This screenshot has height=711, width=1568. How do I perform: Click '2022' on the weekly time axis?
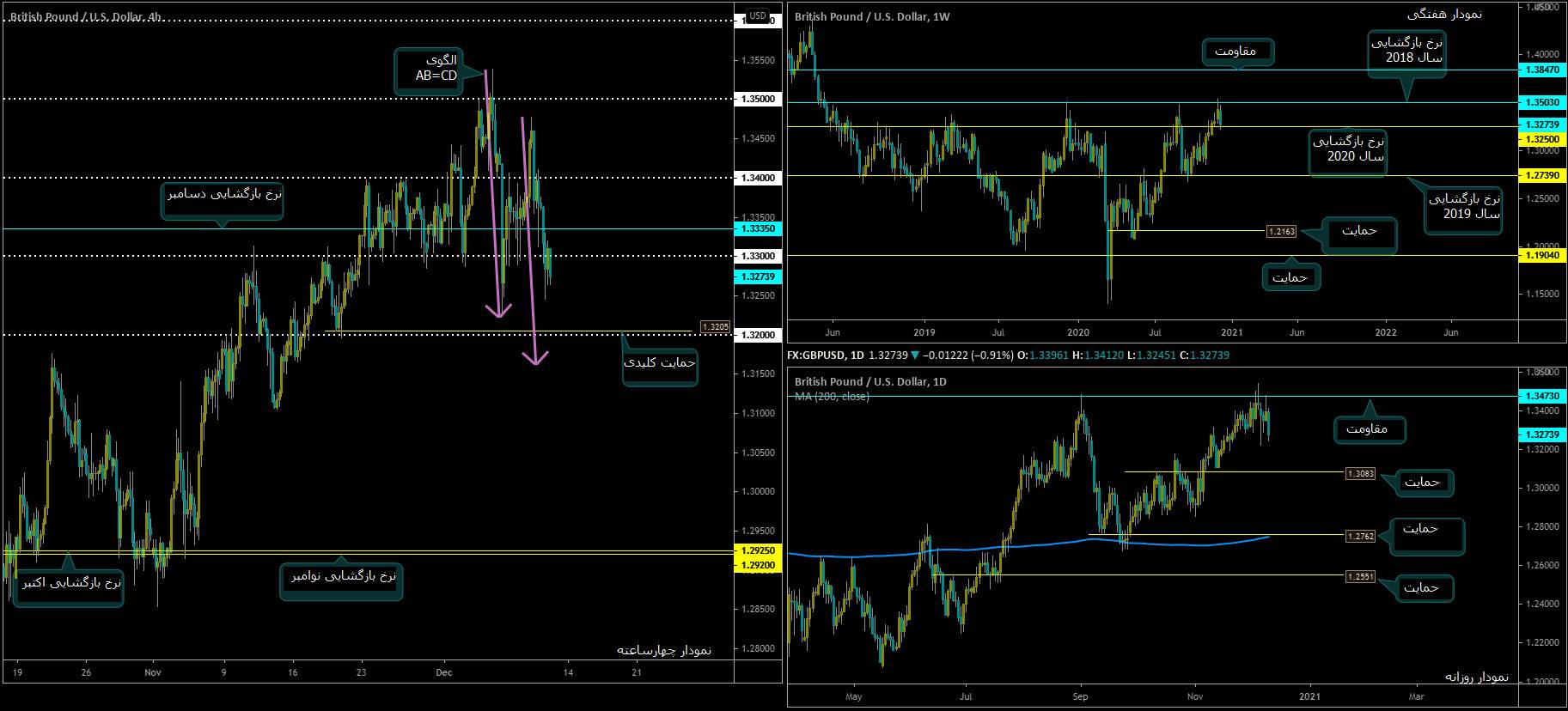point(1386,332)
